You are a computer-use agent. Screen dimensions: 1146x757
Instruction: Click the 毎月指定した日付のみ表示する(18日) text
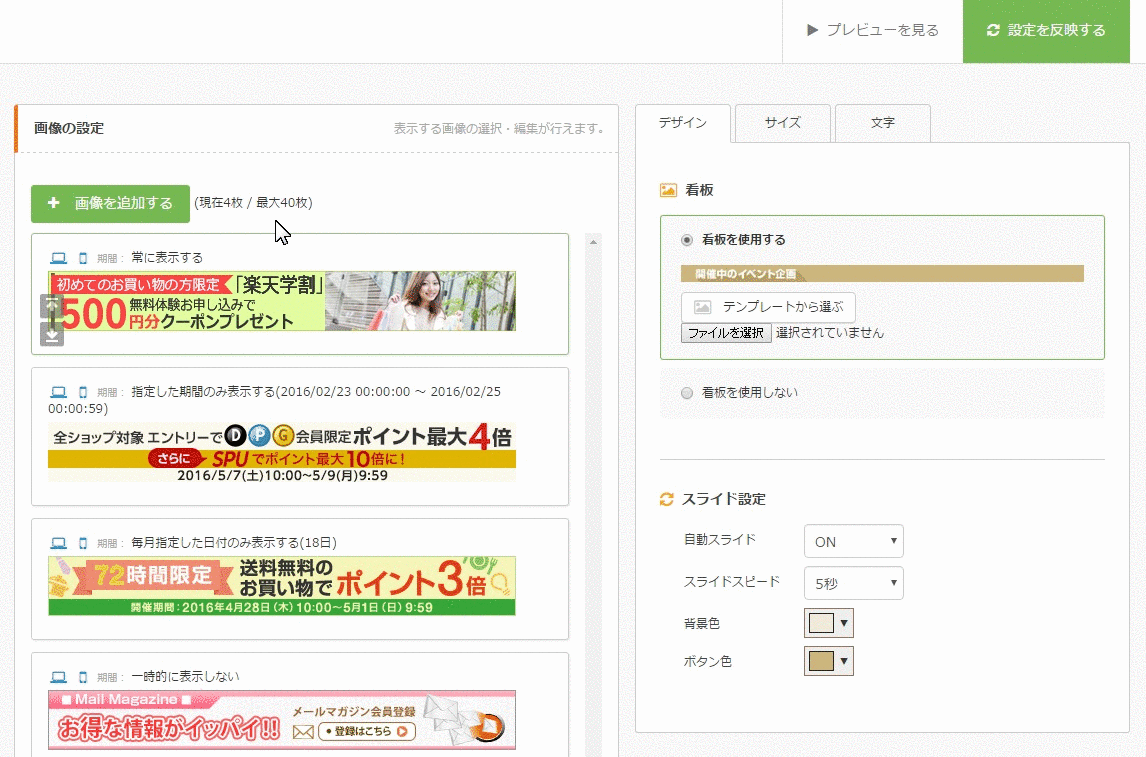[x=234, y=543]
